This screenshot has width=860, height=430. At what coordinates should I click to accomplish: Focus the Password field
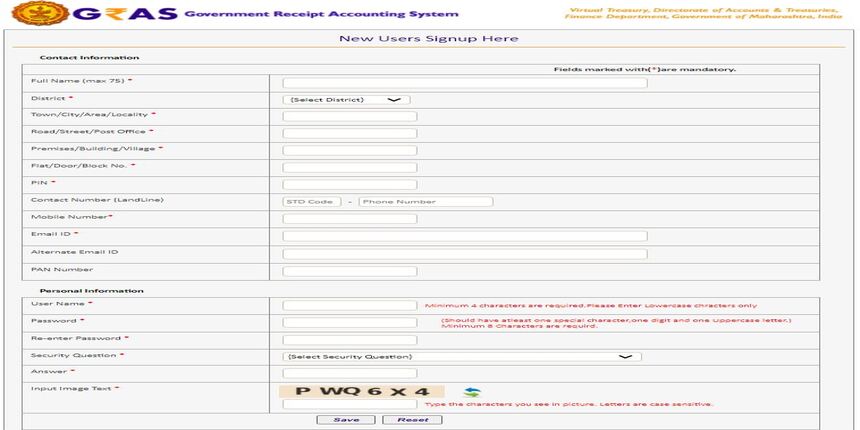coord(349,322)
